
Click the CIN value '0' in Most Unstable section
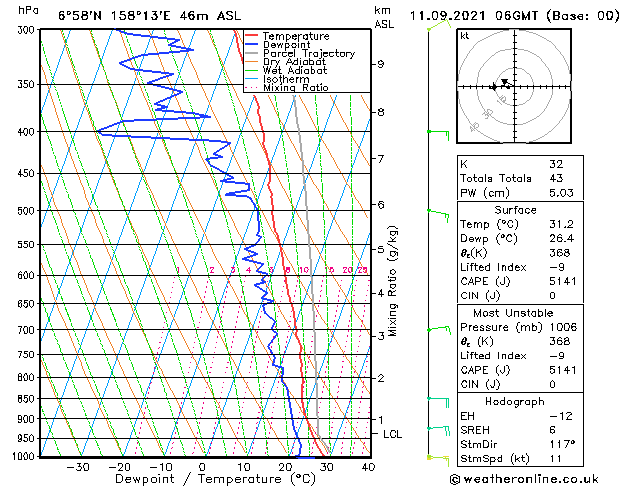pyautogui.click(x=552, y=384)
